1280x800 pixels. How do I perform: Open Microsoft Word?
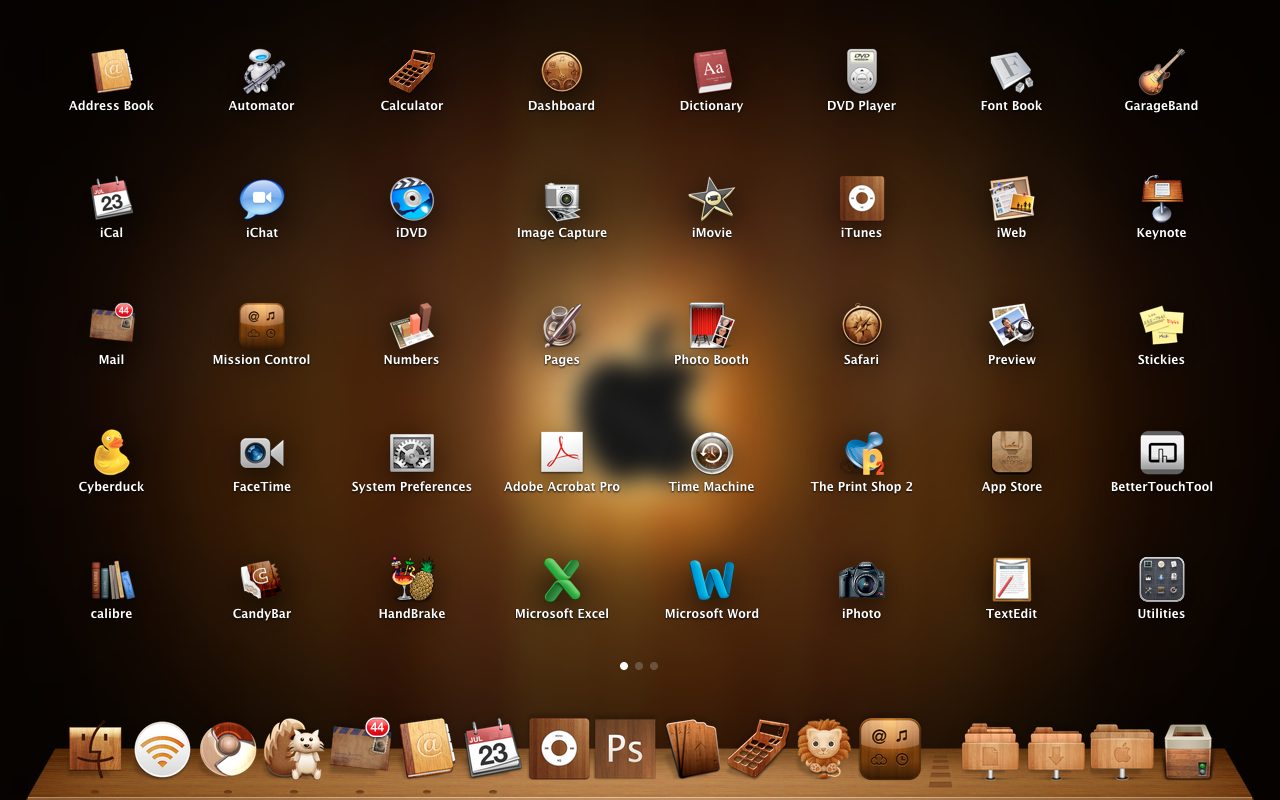click(712, 579)
